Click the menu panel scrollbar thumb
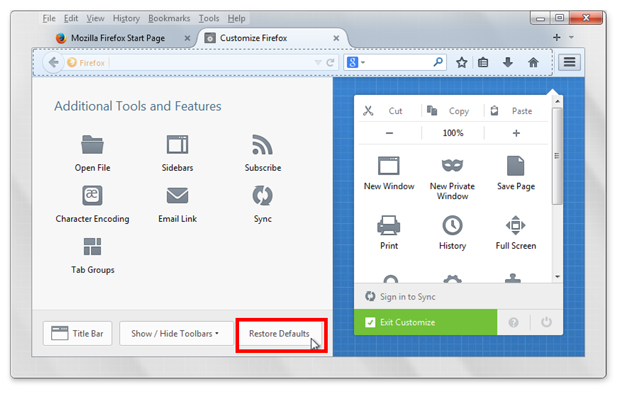The image size is (620, 397). click(557, 156)
